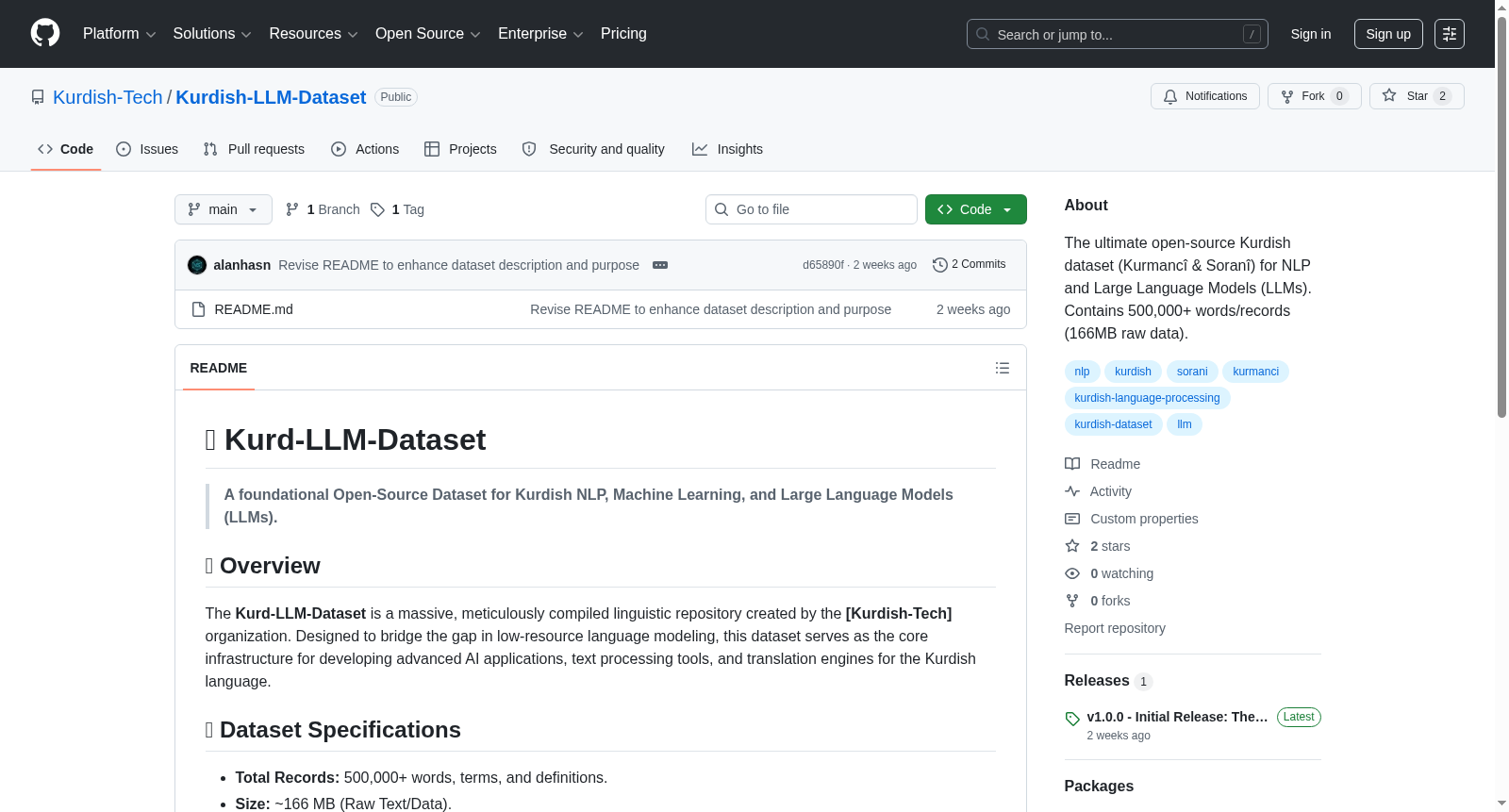Expand the Platform menu

coord(120,34)
